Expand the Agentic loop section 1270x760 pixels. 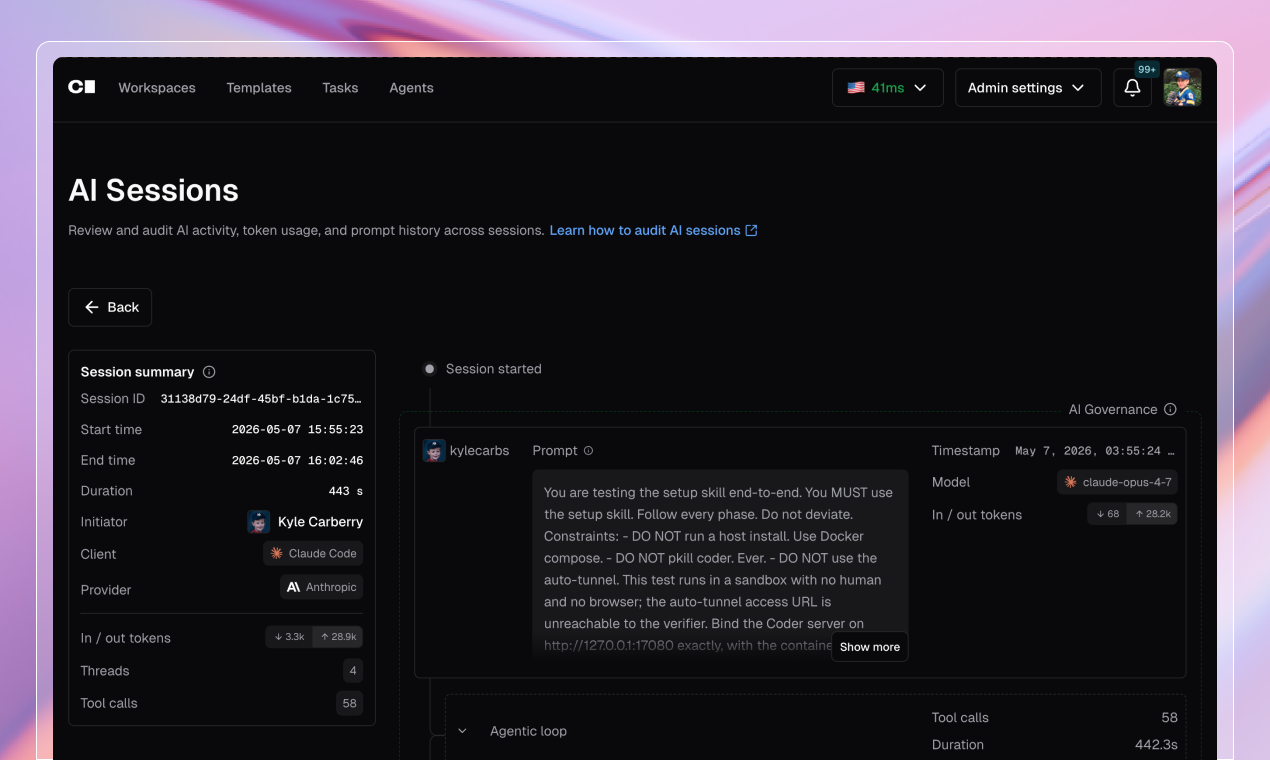463,731
